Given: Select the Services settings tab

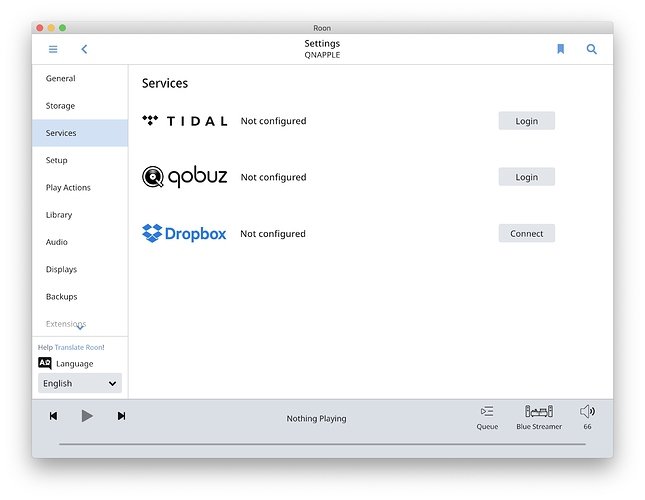Looking at the screenshot, I should click(80, 133).
